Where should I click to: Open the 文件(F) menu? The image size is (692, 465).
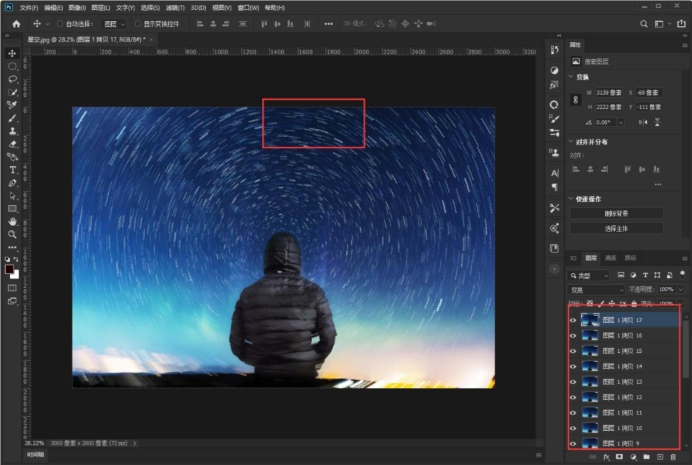pos(29,8)
